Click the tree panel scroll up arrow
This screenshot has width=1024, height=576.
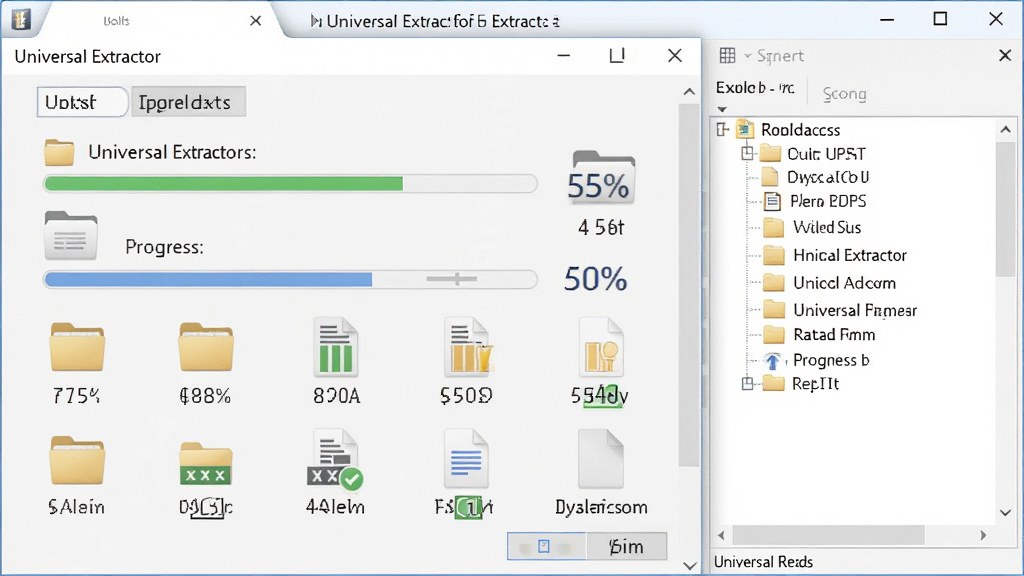[1006, 129]
